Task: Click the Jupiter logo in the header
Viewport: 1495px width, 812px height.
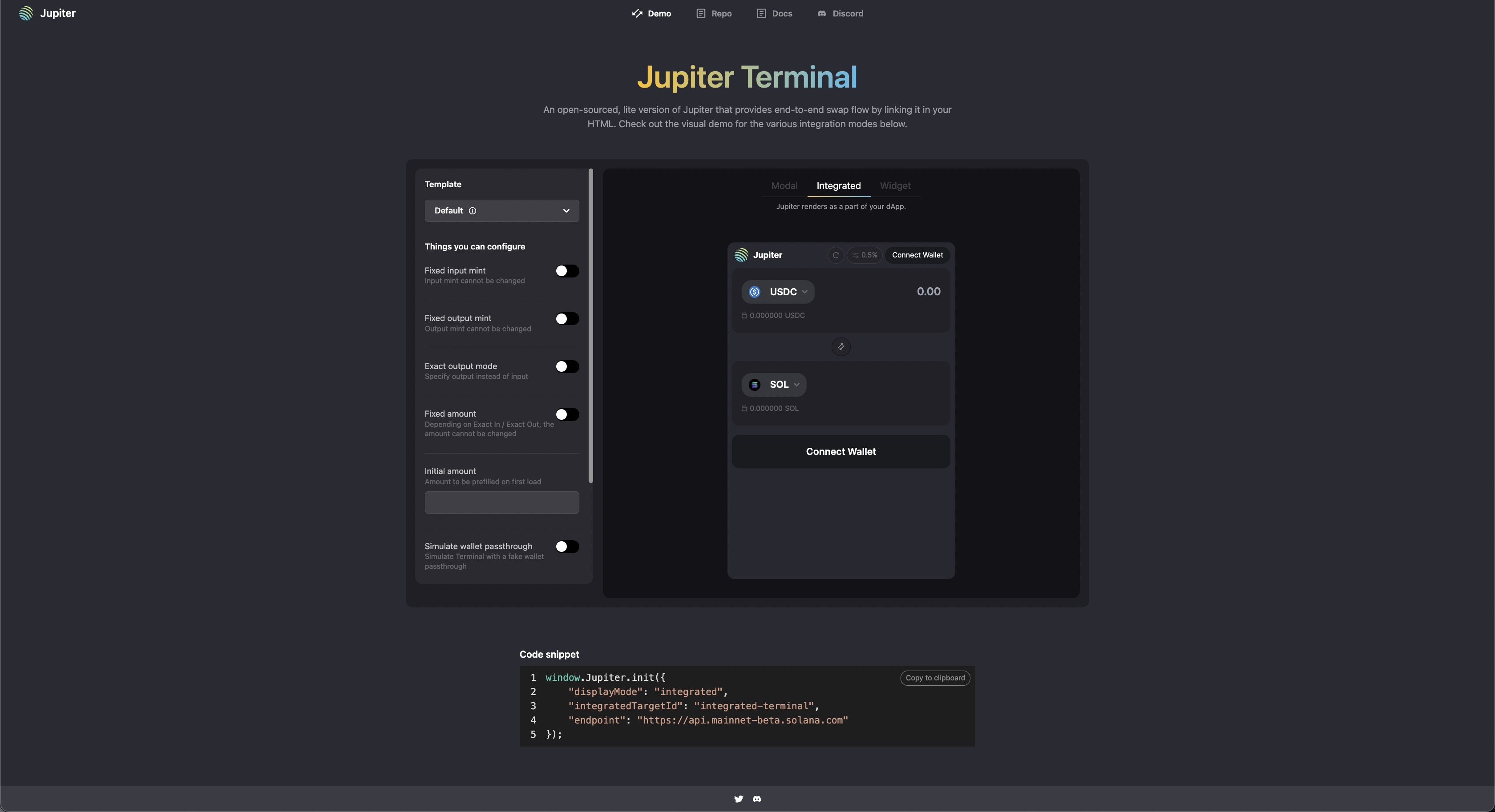Action: coord(48,13)
